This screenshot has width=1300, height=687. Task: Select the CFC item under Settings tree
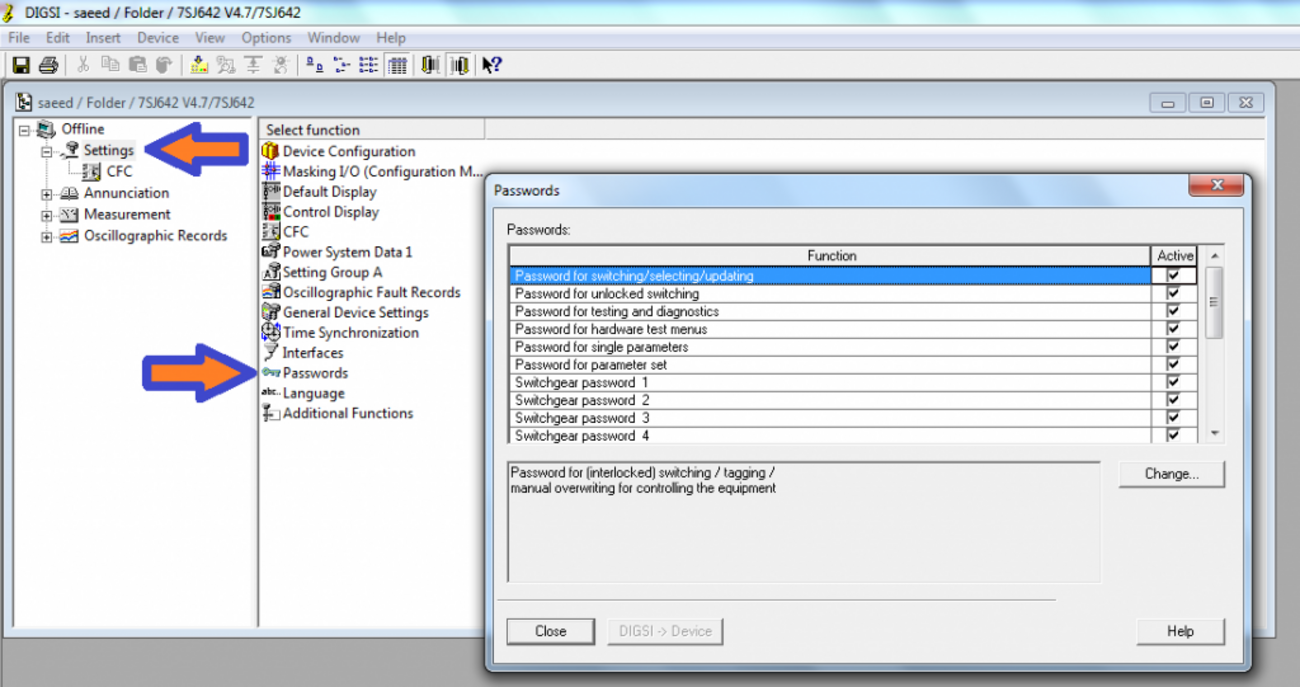point(119,172)
